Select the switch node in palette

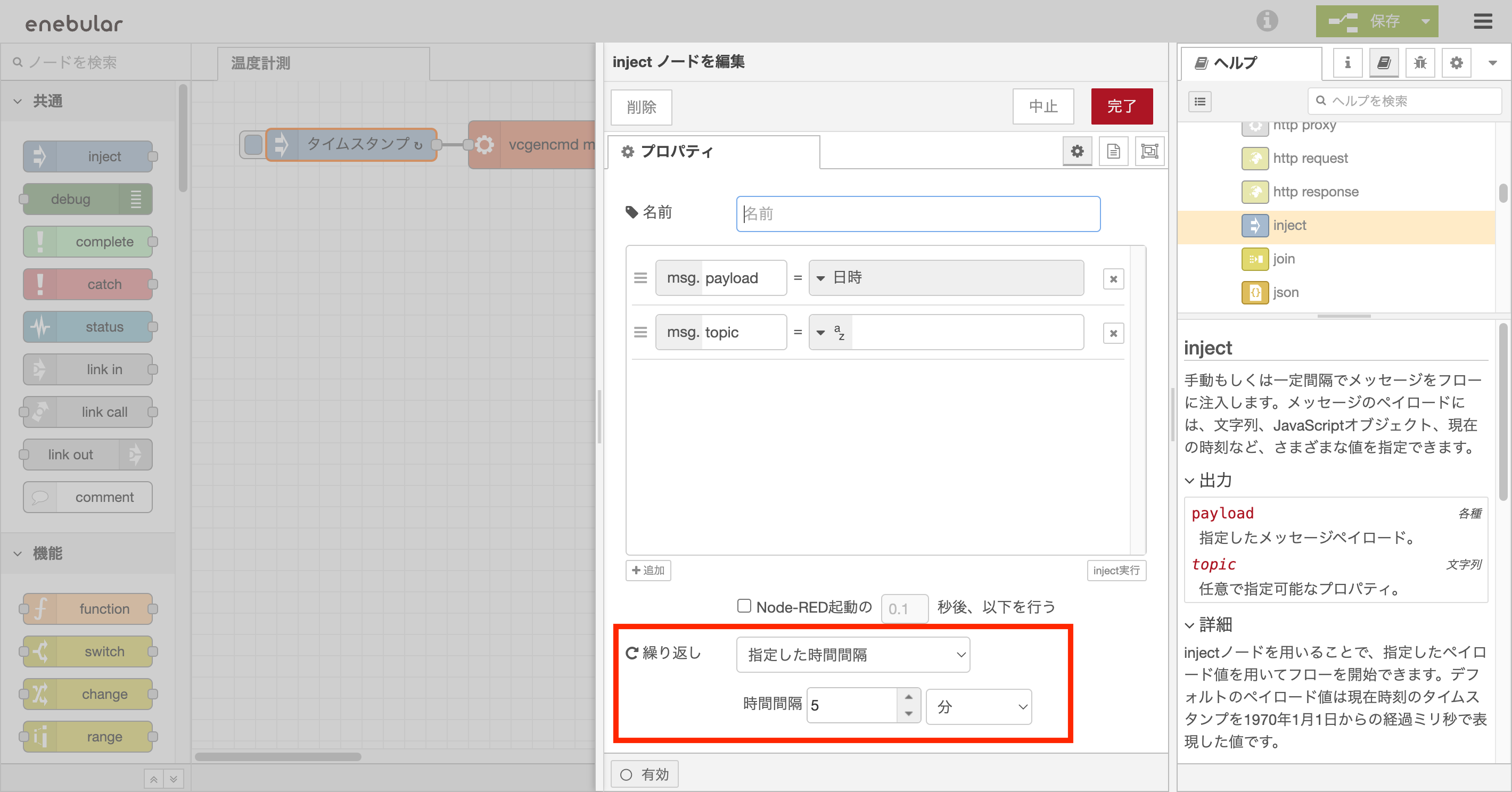pyautogui.click(x=88, y=652)
